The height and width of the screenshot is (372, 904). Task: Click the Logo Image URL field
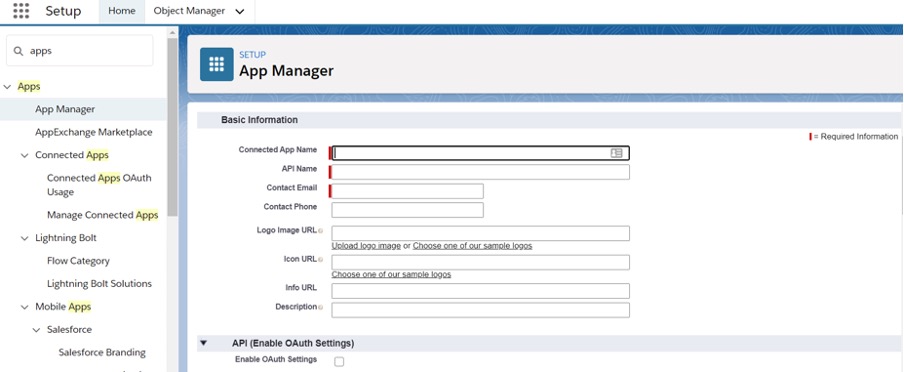point(481,233)
